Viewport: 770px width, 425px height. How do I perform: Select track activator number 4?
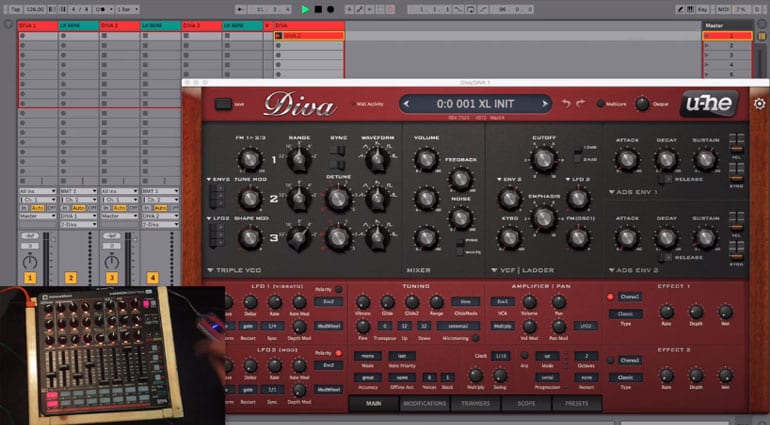152,278
